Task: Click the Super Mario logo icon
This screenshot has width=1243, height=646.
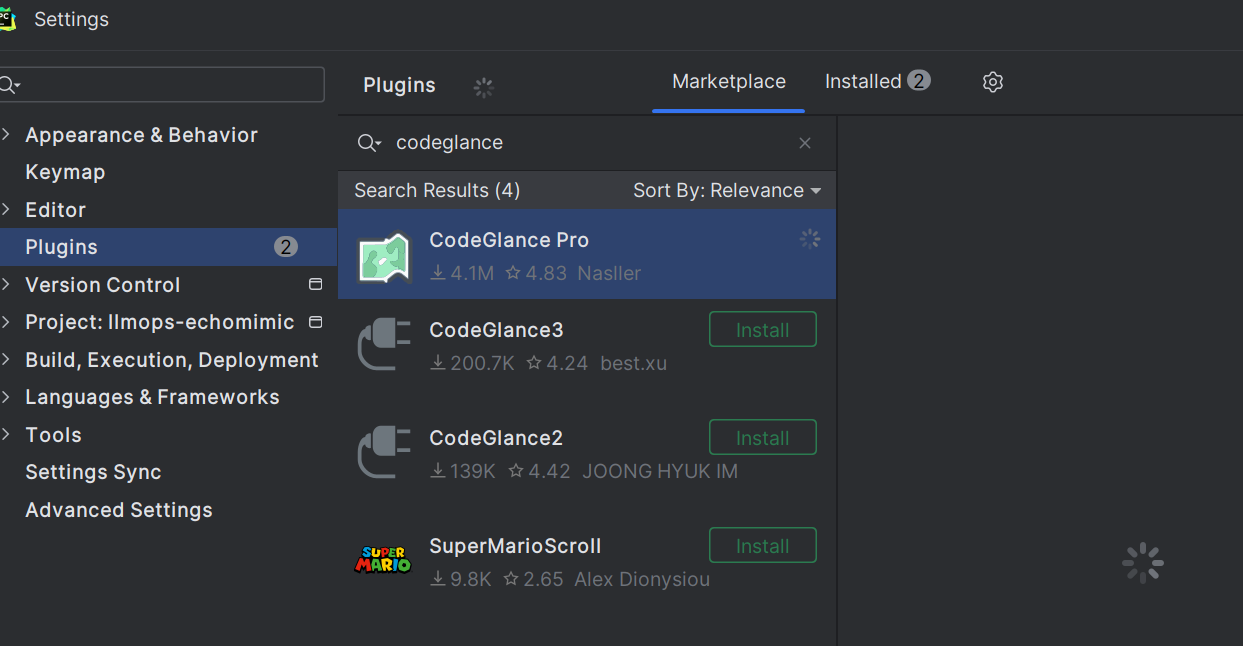Action: pos(383,559)
